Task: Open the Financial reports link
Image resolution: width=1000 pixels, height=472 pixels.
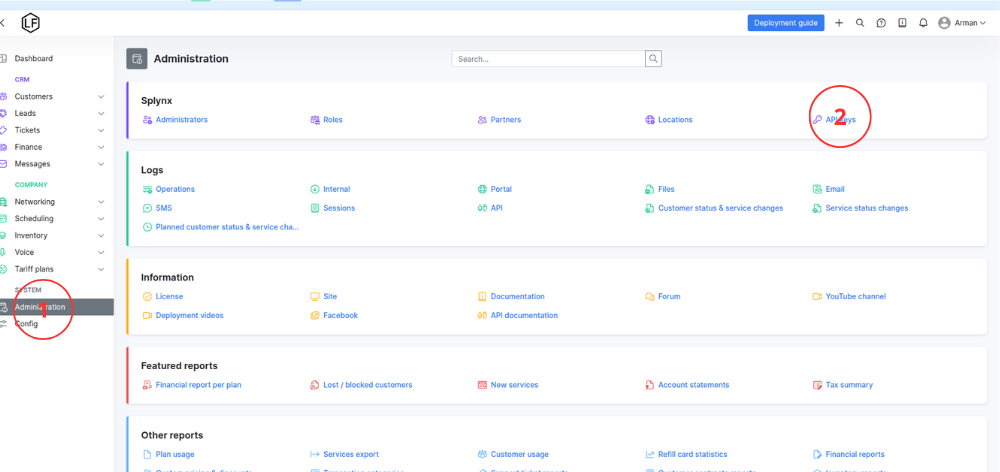Action: pyautogui.click(x=855, y=455)
